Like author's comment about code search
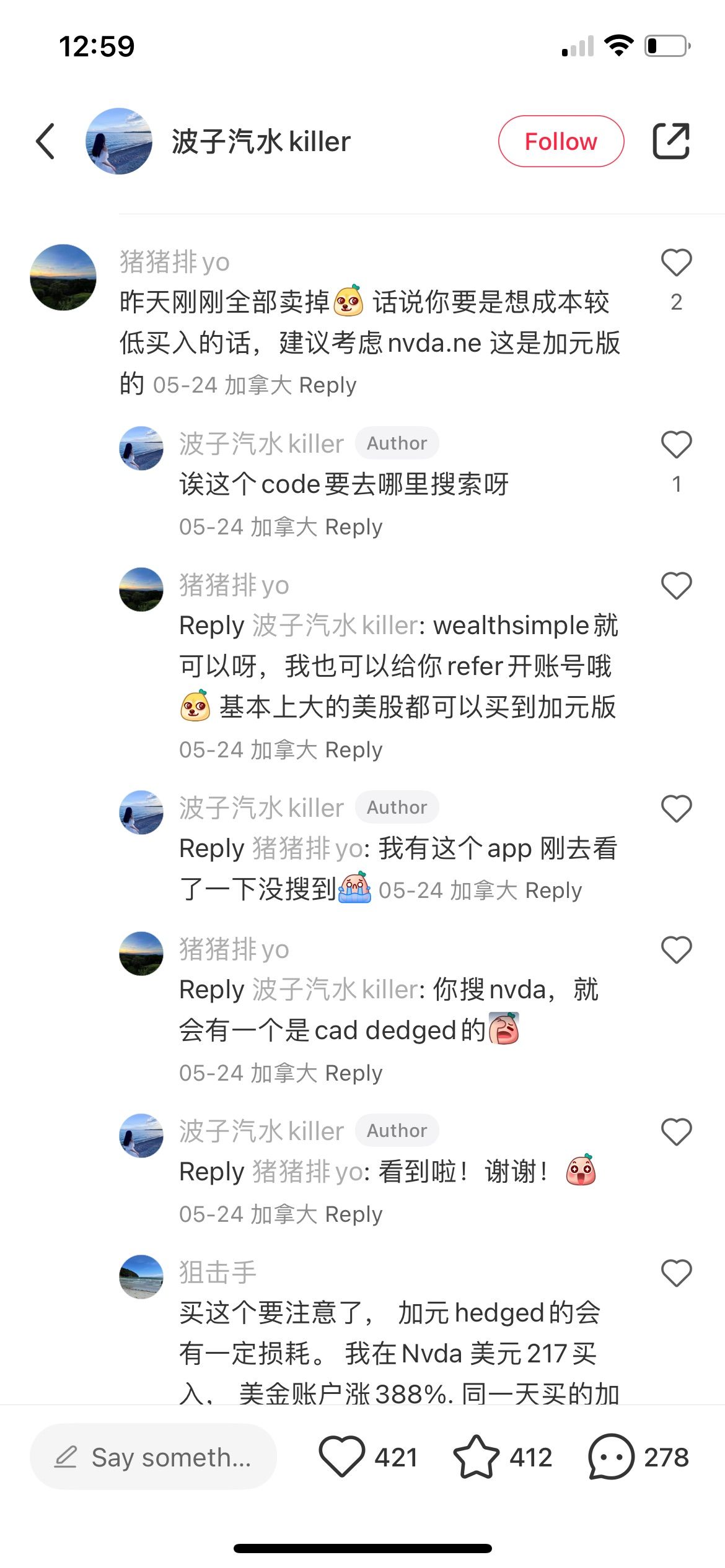Screen dimensions: 725x1568 click(x=676, y=444)
